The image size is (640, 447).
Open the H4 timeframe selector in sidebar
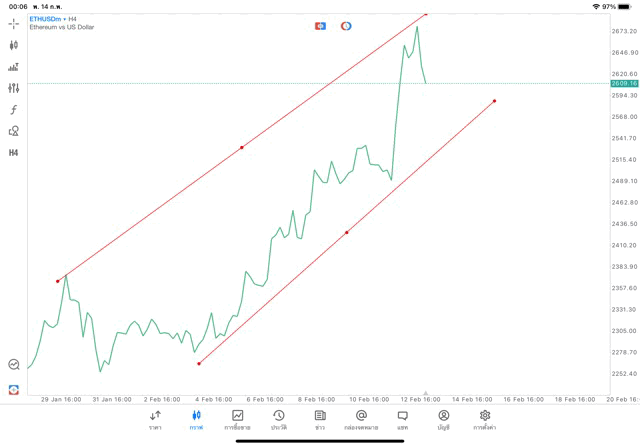[x=13, y=153]
